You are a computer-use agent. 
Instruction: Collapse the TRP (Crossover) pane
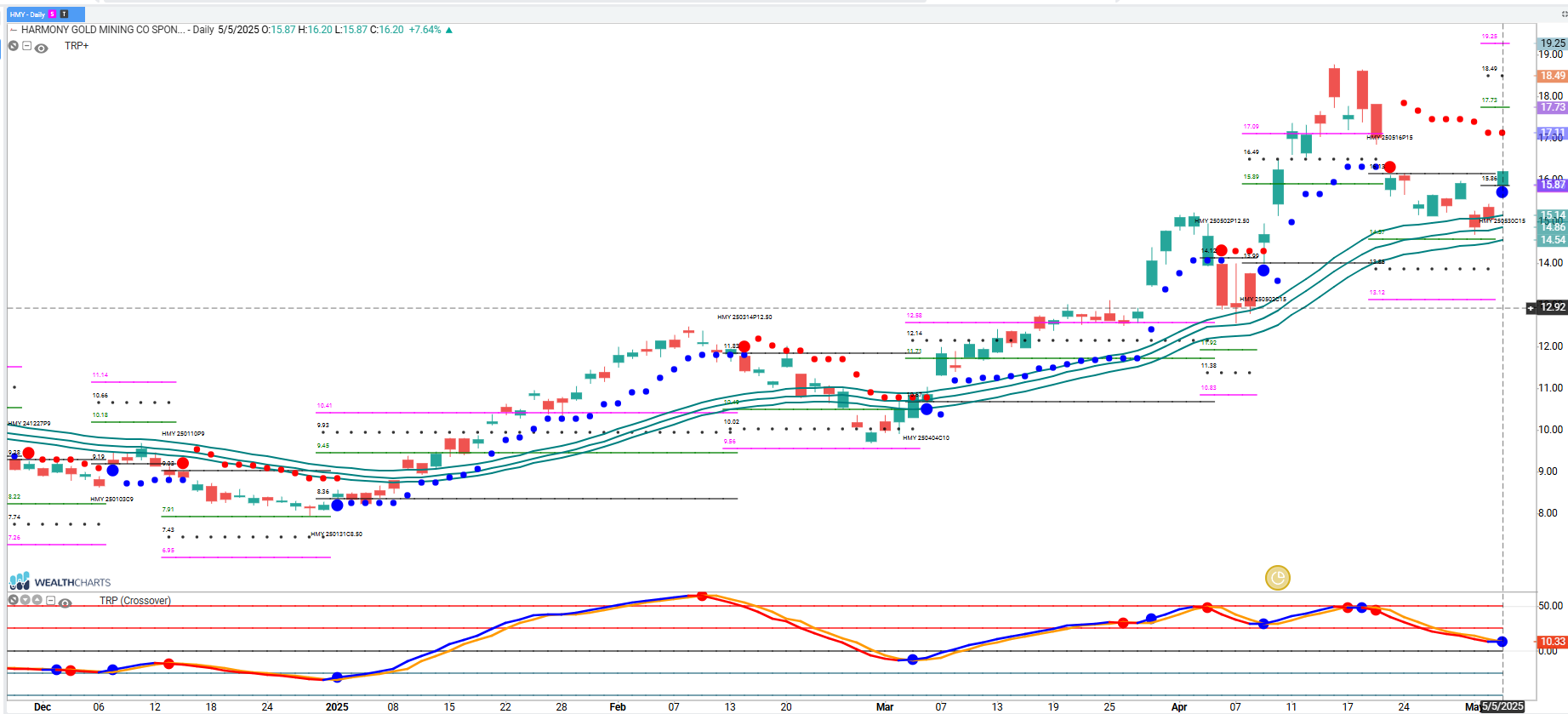(x=50, y=600)
